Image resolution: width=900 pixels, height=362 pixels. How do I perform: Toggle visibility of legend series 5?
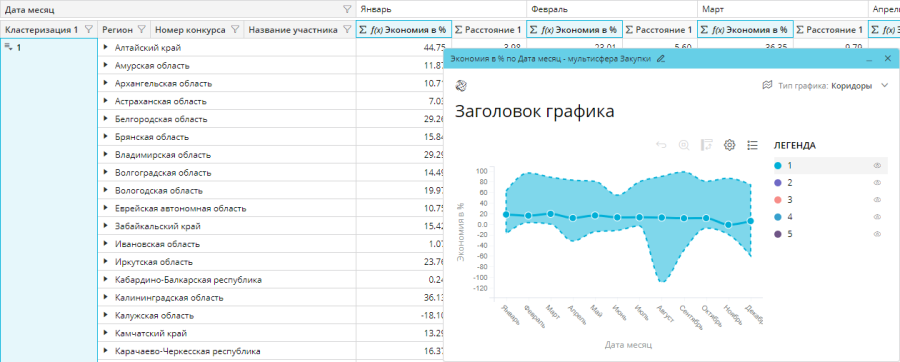(876, 234)
